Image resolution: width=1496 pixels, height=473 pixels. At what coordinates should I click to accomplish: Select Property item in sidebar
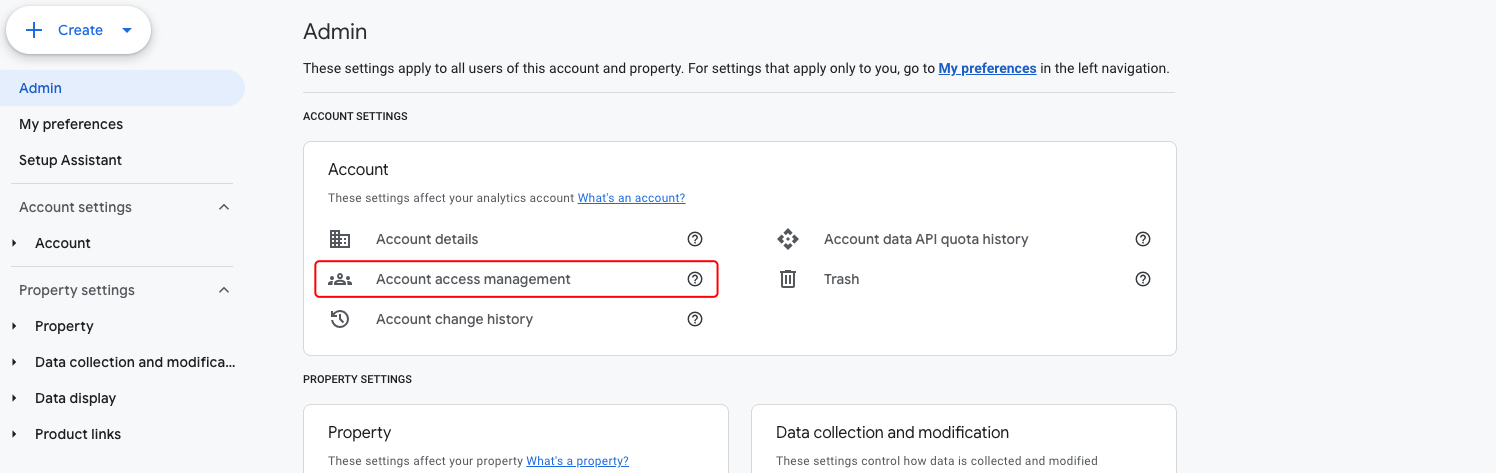click(64, 326)
